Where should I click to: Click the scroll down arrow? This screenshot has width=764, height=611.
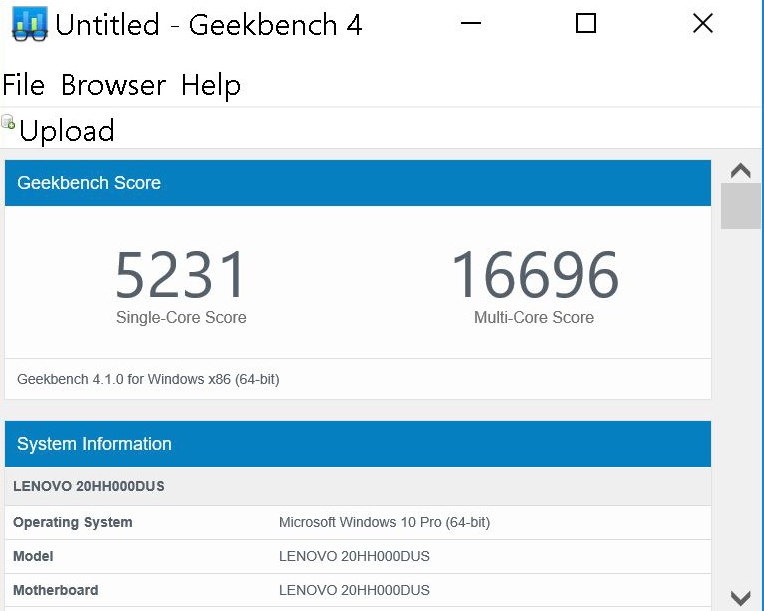[x=741, y=597]
